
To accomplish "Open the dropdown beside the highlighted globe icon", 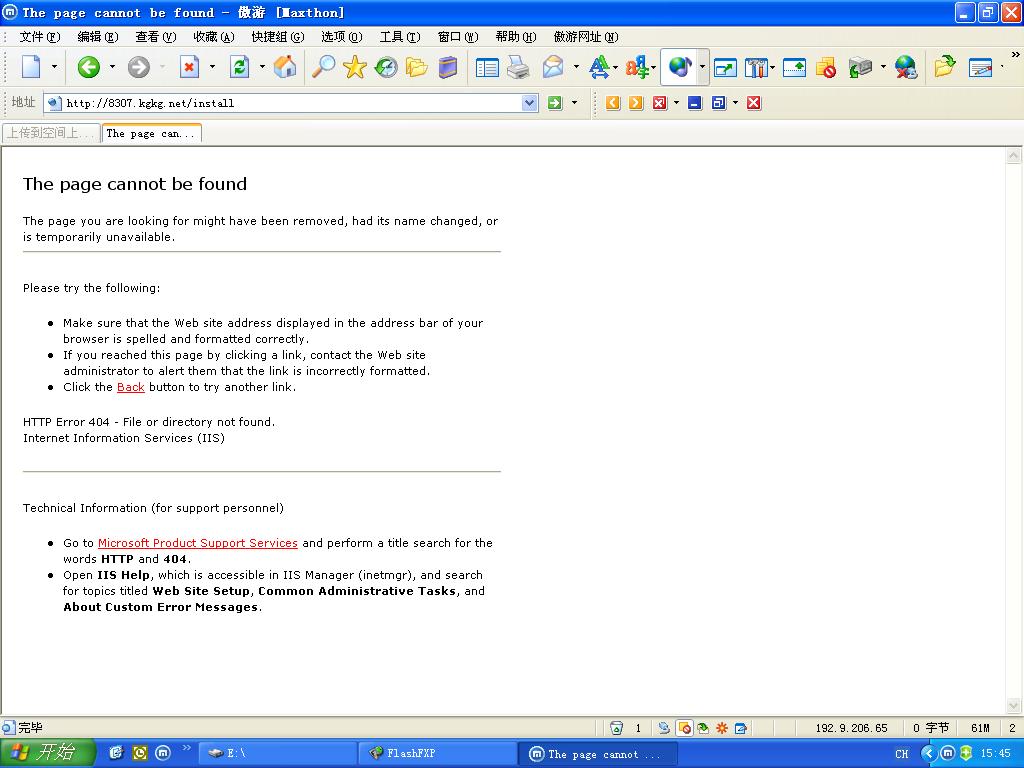I will (702, 67).
